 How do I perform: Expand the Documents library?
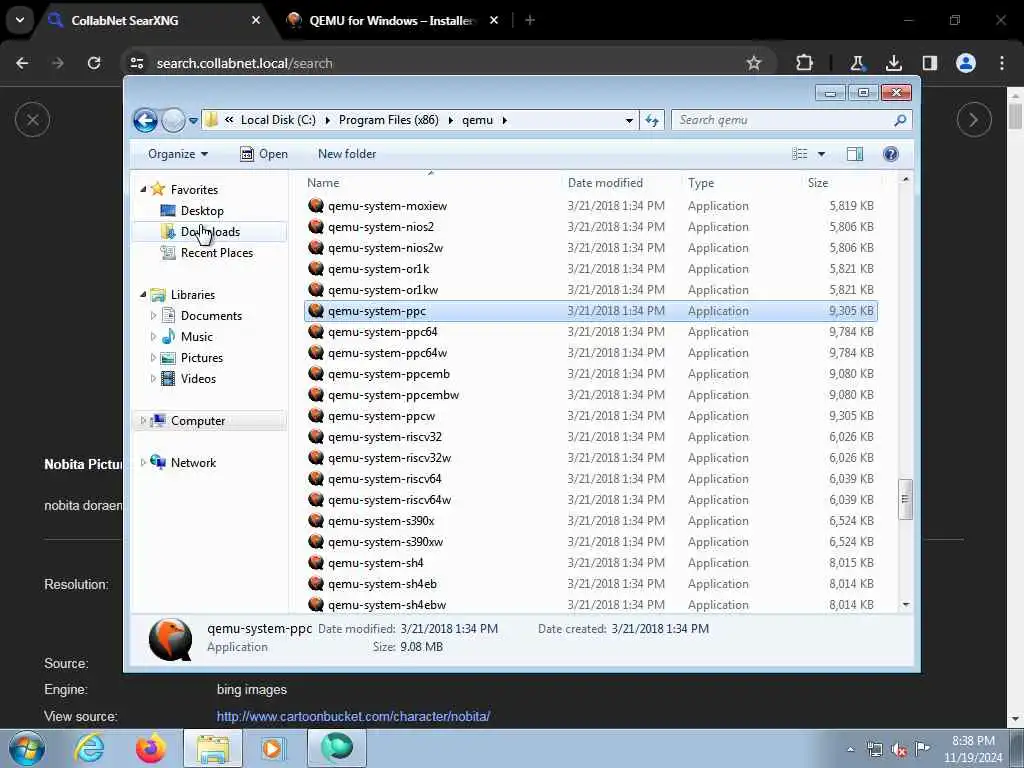tap(153, 316)
